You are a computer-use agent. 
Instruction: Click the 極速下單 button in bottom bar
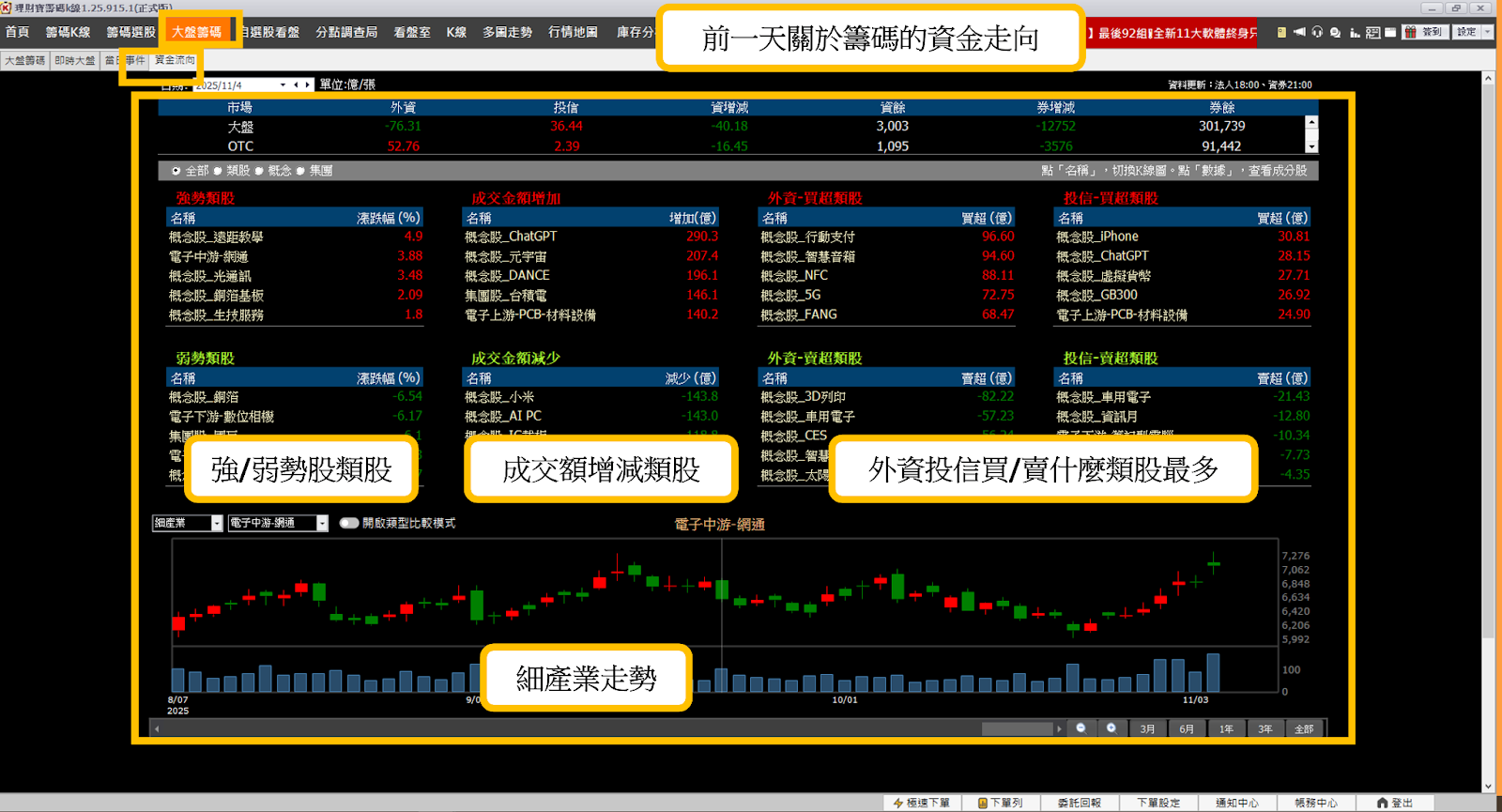pos(921,803)
